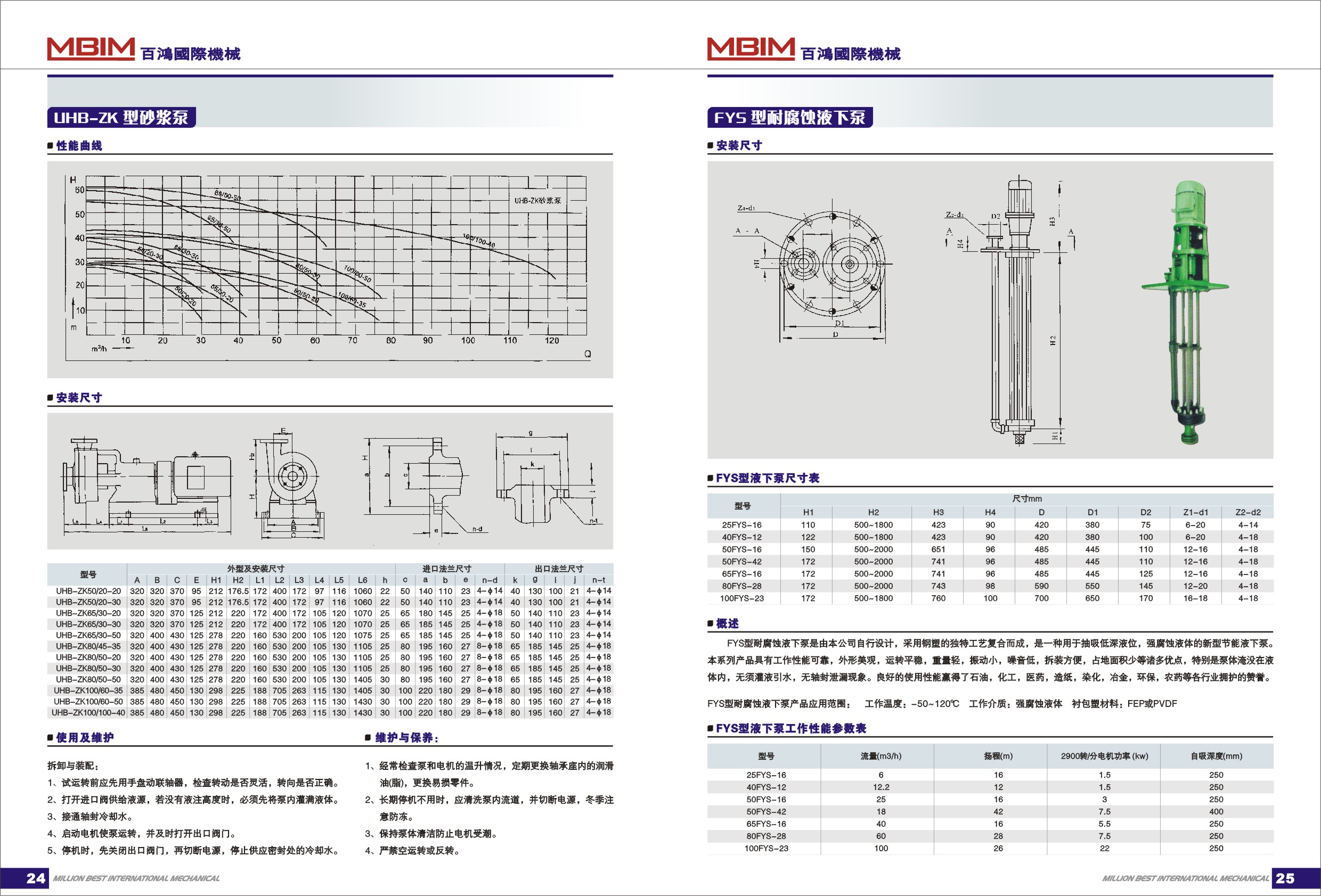Click the 'D2' column header in FYS table
This screenshot has width=1321, height=896.
[1146, 512]
